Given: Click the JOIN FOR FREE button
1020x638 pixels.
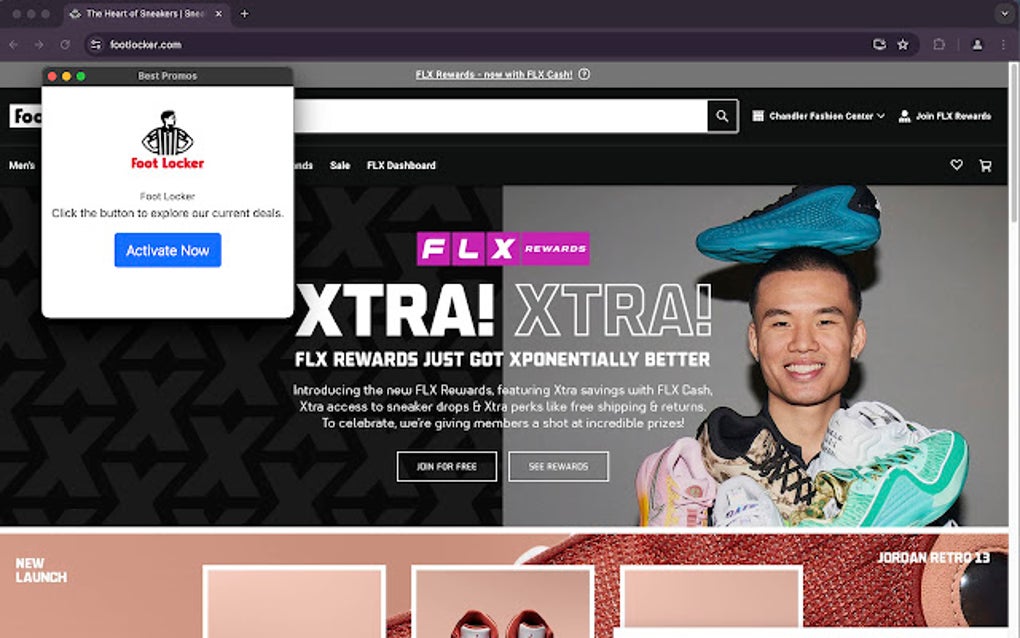Looking at the screenshot, I should coord(446,466).
